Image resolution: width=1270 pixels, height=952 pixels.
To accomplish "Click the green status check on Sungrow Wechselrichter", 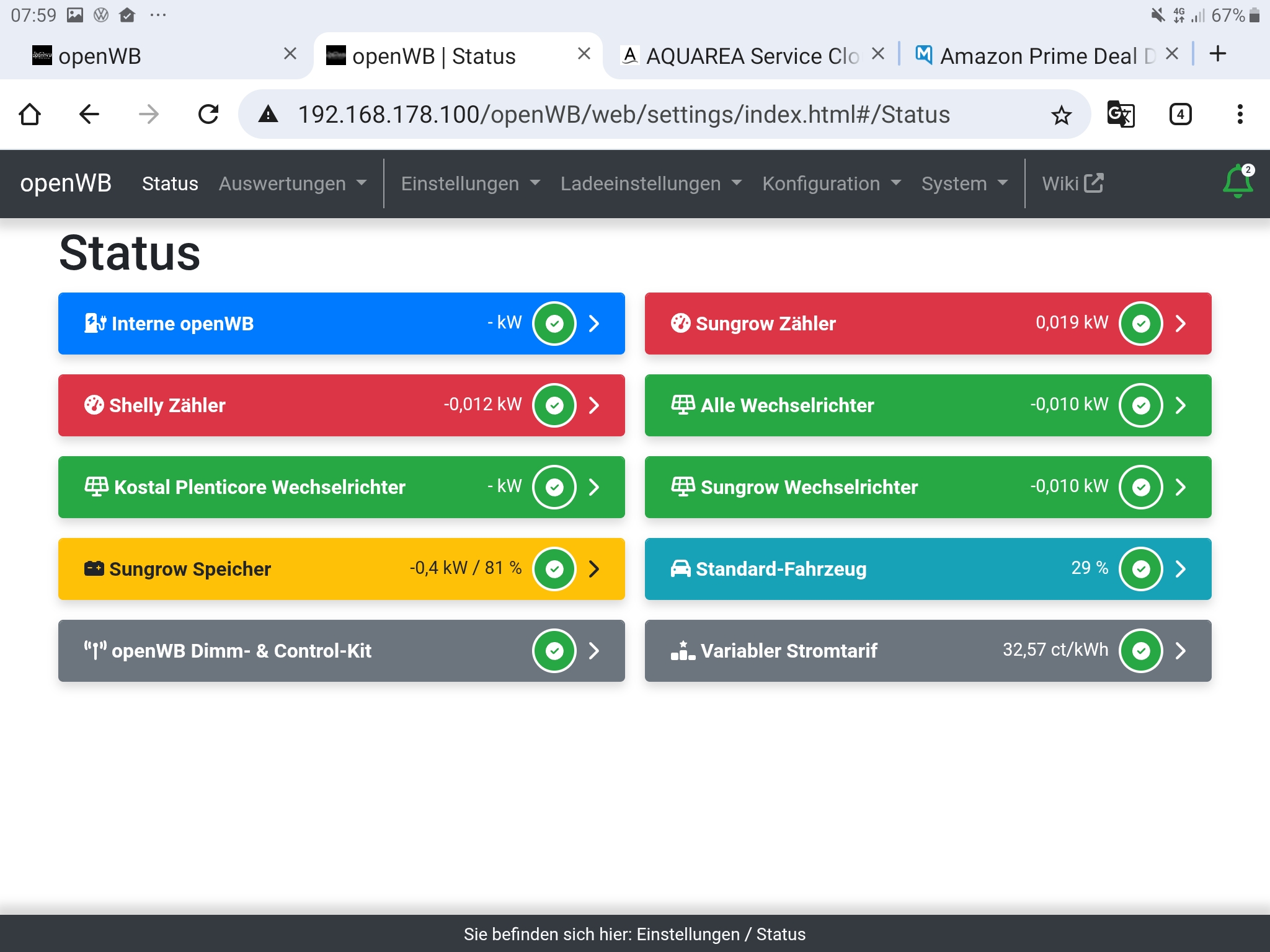I will click(x=1142, y=487).
